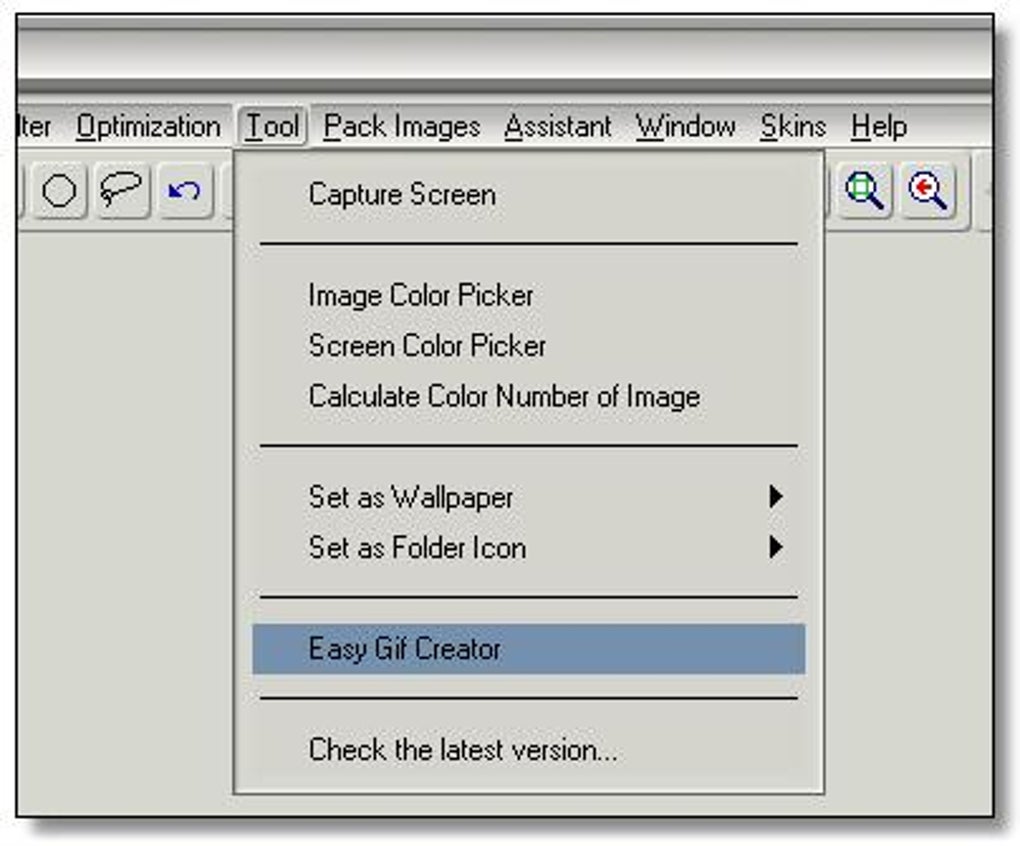Viewport: 1020px width, 846px height.
Task: Open the Skins menu
Action: point(793,127)
